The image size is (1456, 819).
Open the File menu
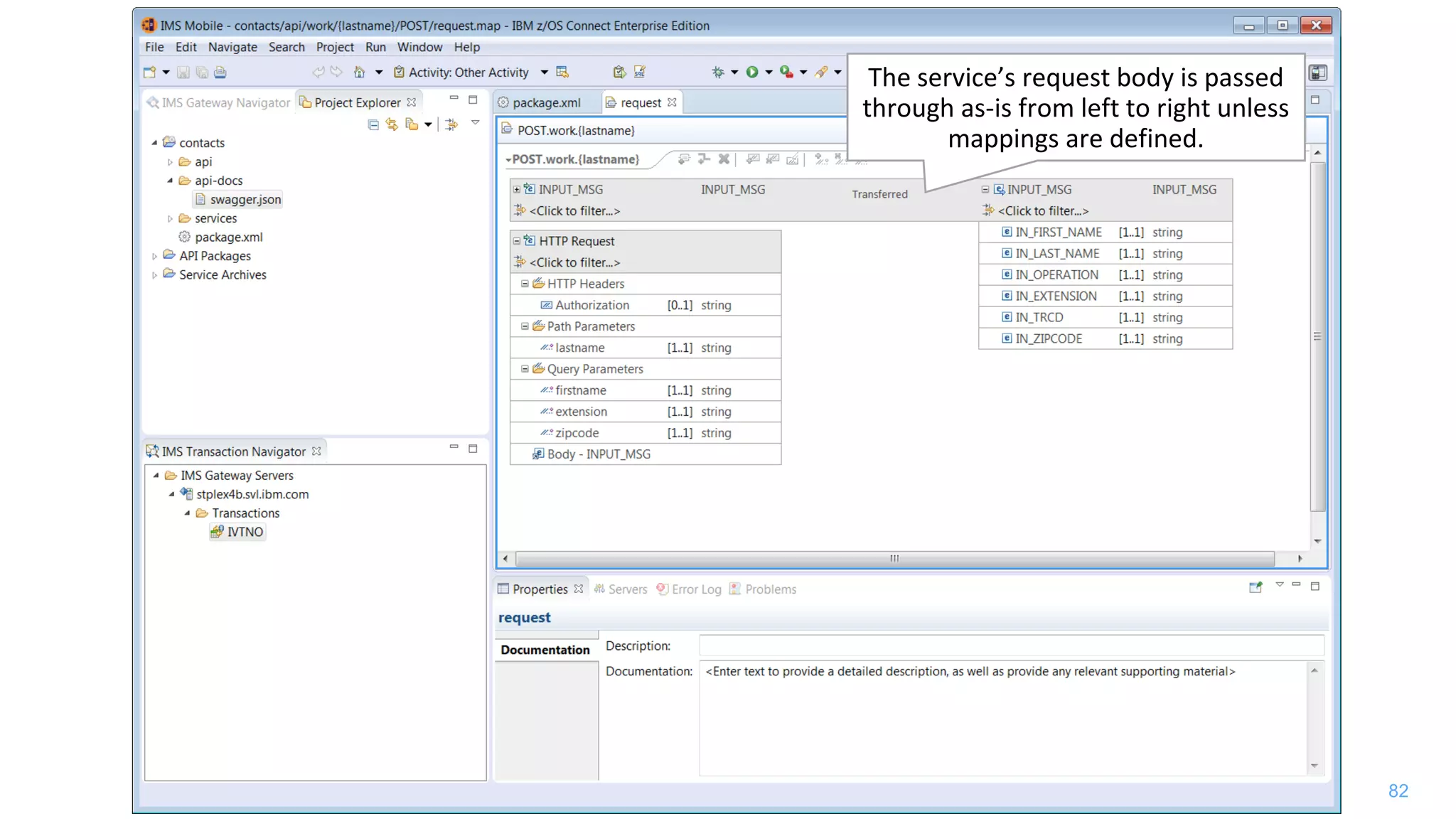click(x=154, y=47)
